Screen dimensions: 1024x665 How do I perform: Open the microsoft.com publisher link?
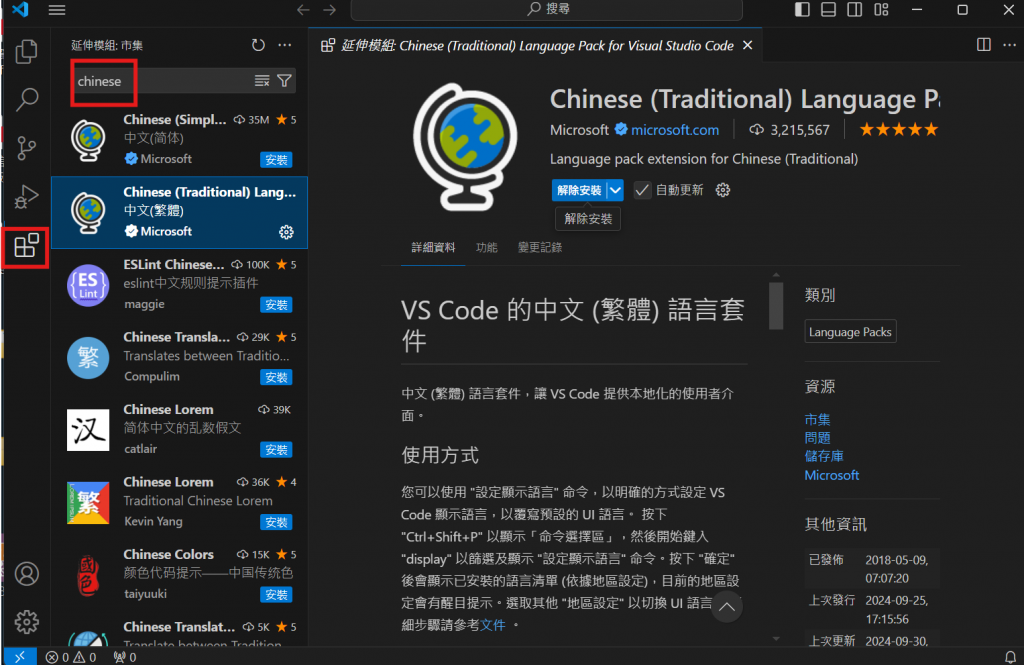[x=675, y=130]
